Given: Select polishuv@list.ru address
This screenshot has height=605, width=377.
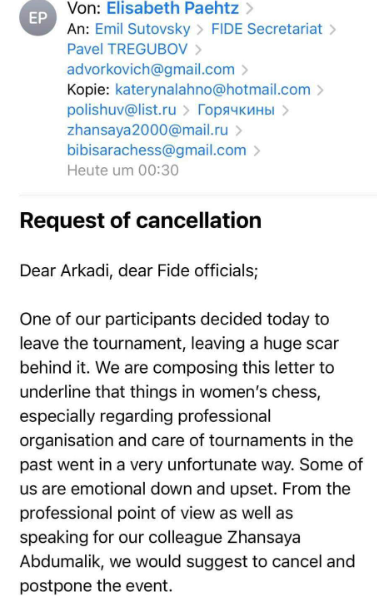Looking at the screenshot, I should pyautogui.click(x=122, y=110).
